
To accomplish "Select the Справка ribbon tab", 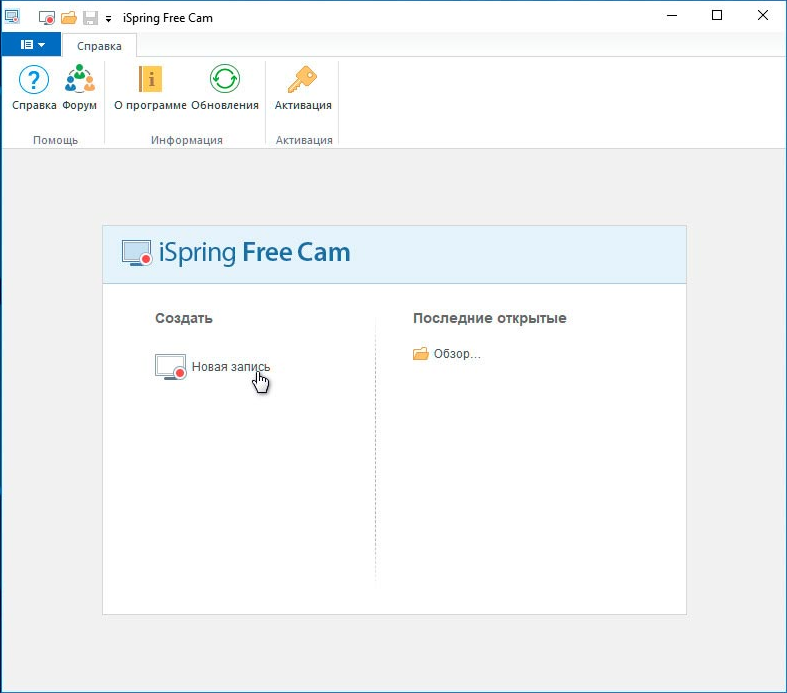I will [99, 46].
